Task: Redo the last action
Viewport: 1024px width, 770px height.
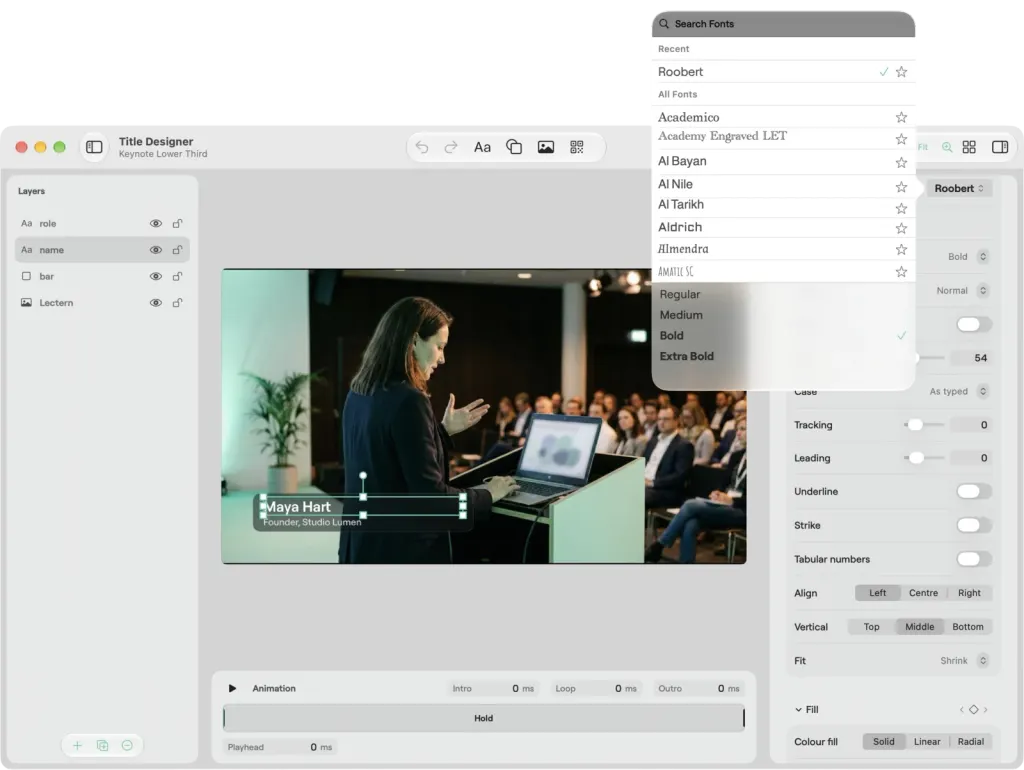Action: (x=451, y=147)
